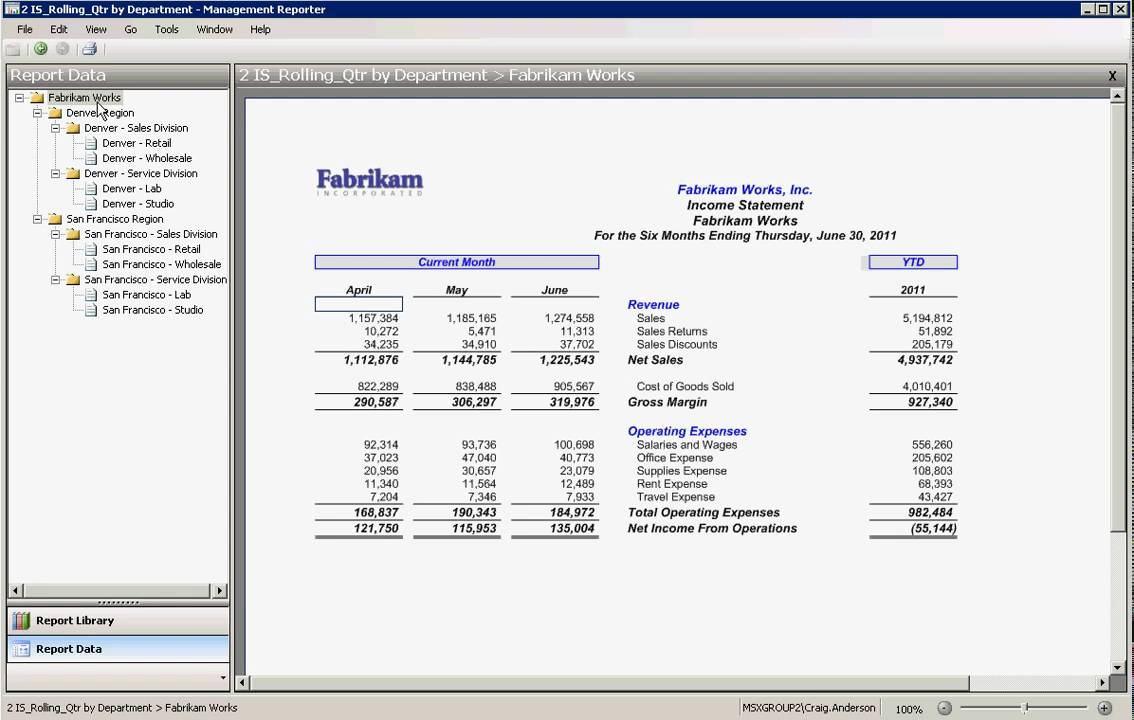Collapse the San Francisco - Sales Division node
Screen dimensions: 1134x720
56,234
